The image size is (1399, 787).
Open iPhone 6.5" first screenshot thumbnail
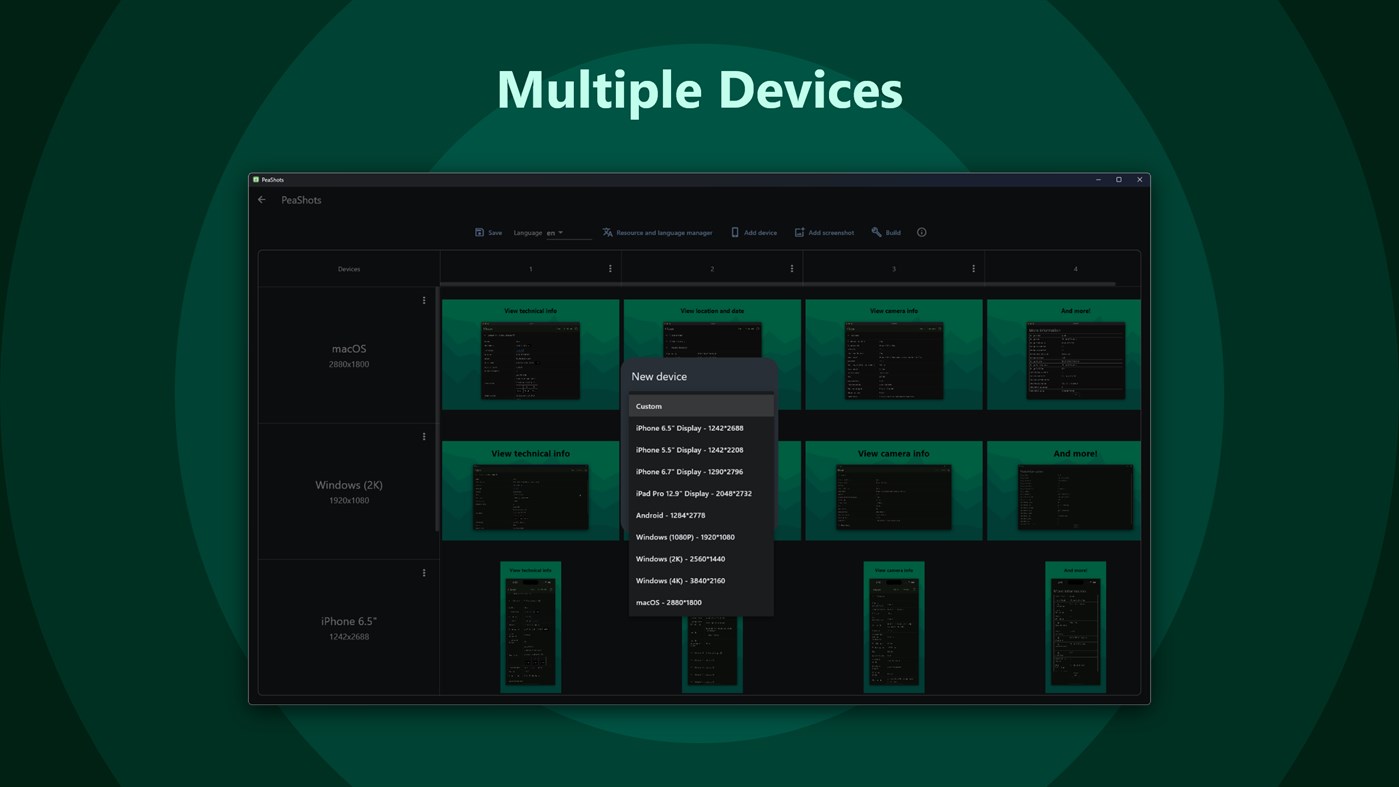pyautogui.click(x=531, y=627)
